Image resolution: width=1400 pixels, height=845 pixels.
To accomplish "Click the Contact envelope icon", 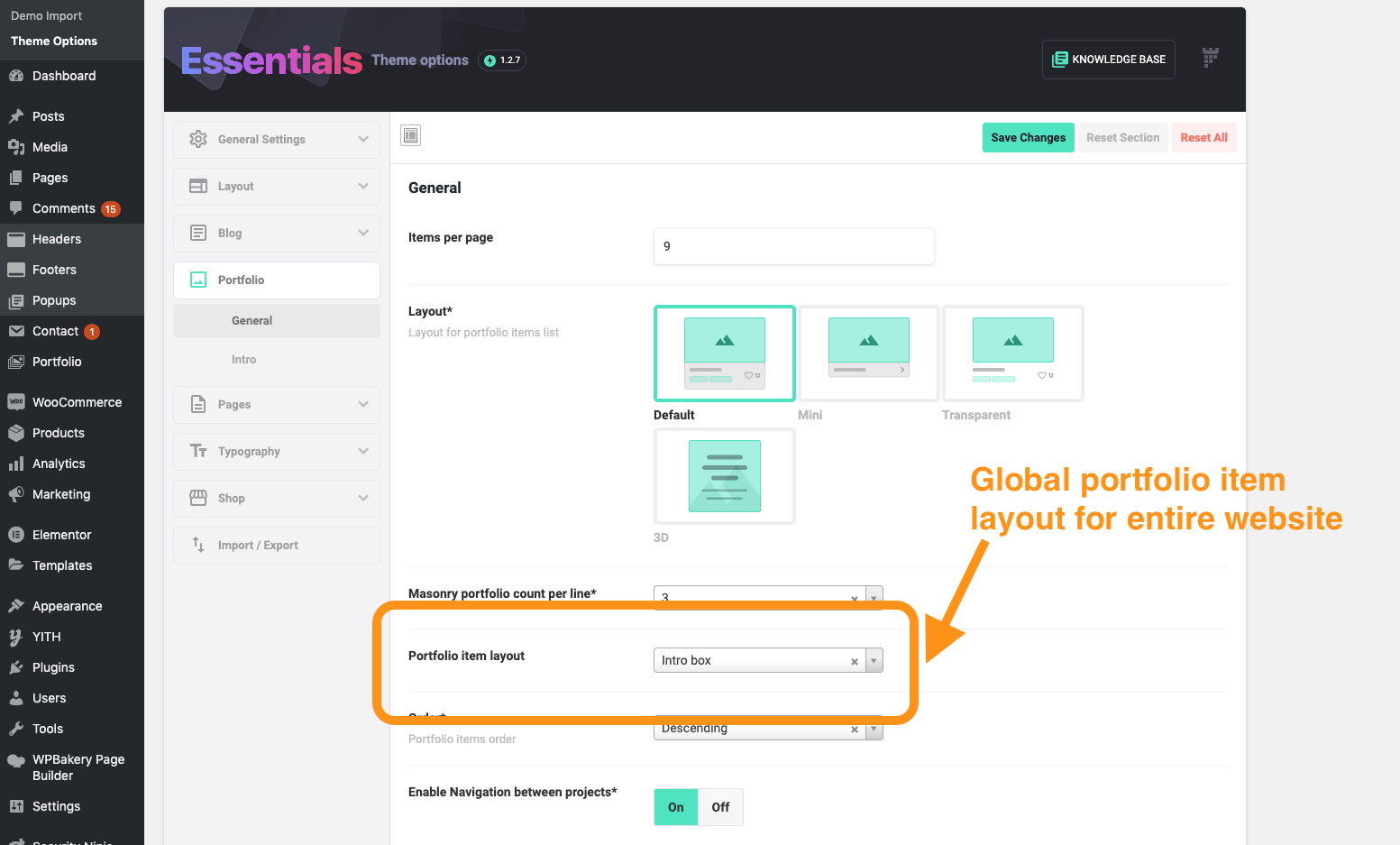I will [16, 331].
